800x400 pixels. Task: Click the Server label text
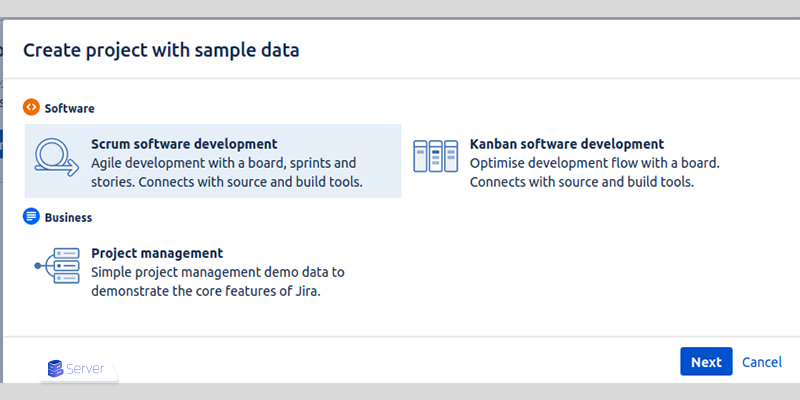(85, 369)
